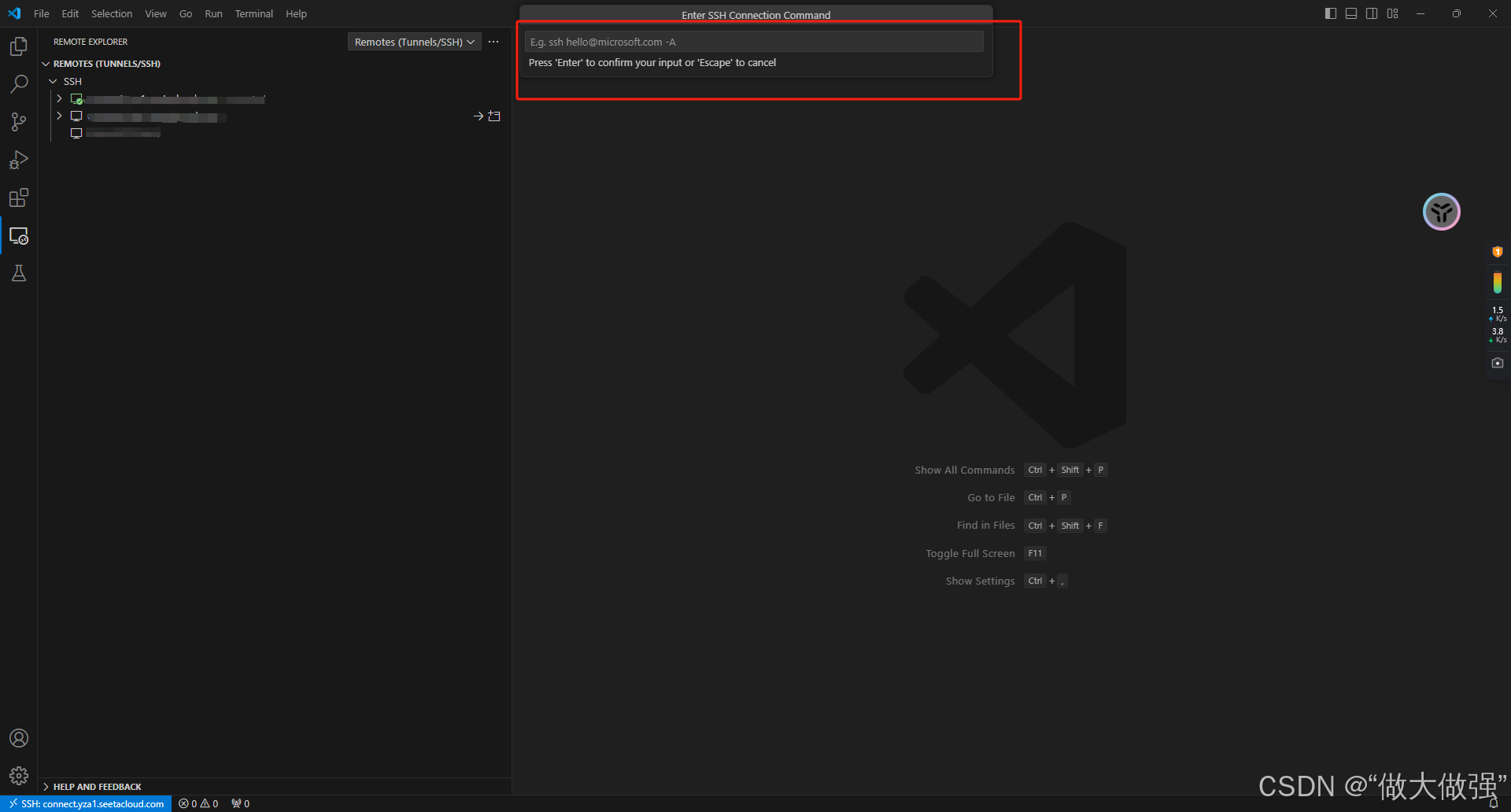1511x812 pixels.
Task: Focus the SSH connection command input field
Action: 754,42
